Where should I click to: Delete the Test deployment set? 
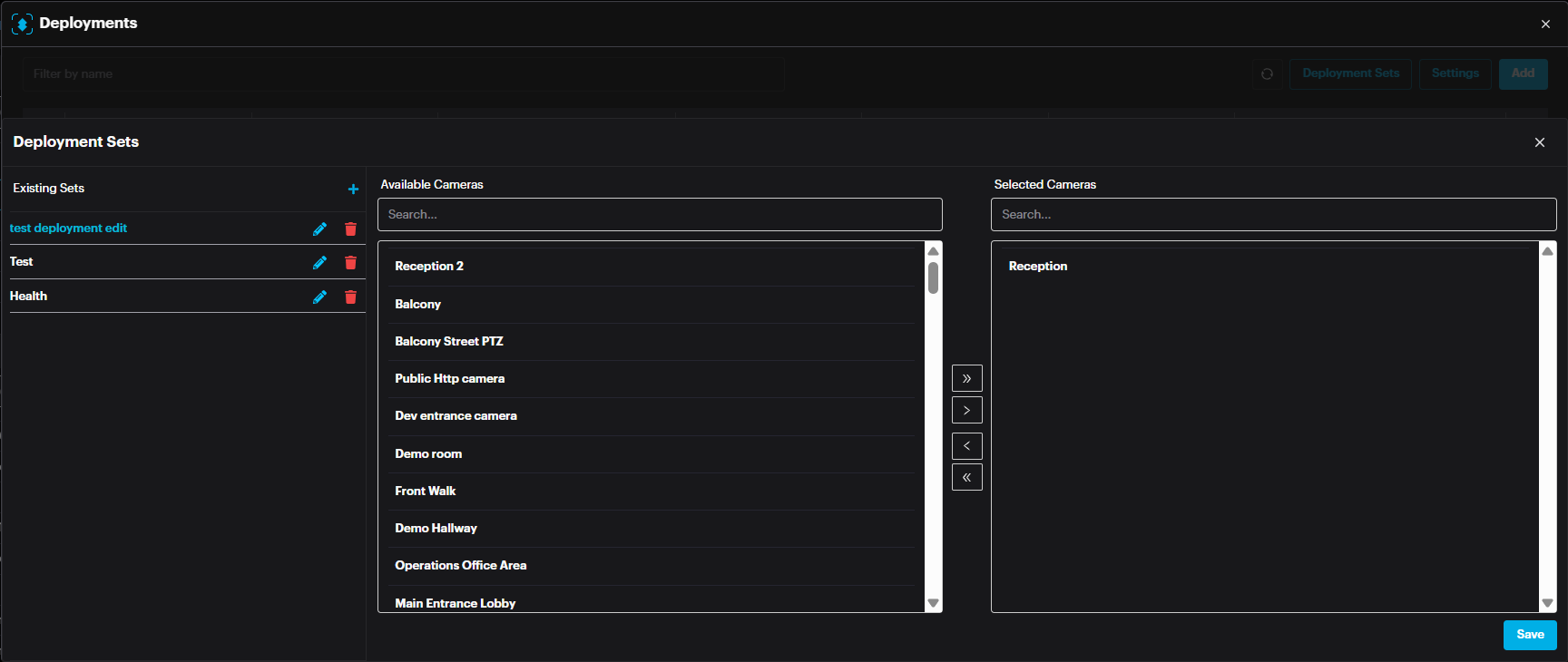[350, 262]
